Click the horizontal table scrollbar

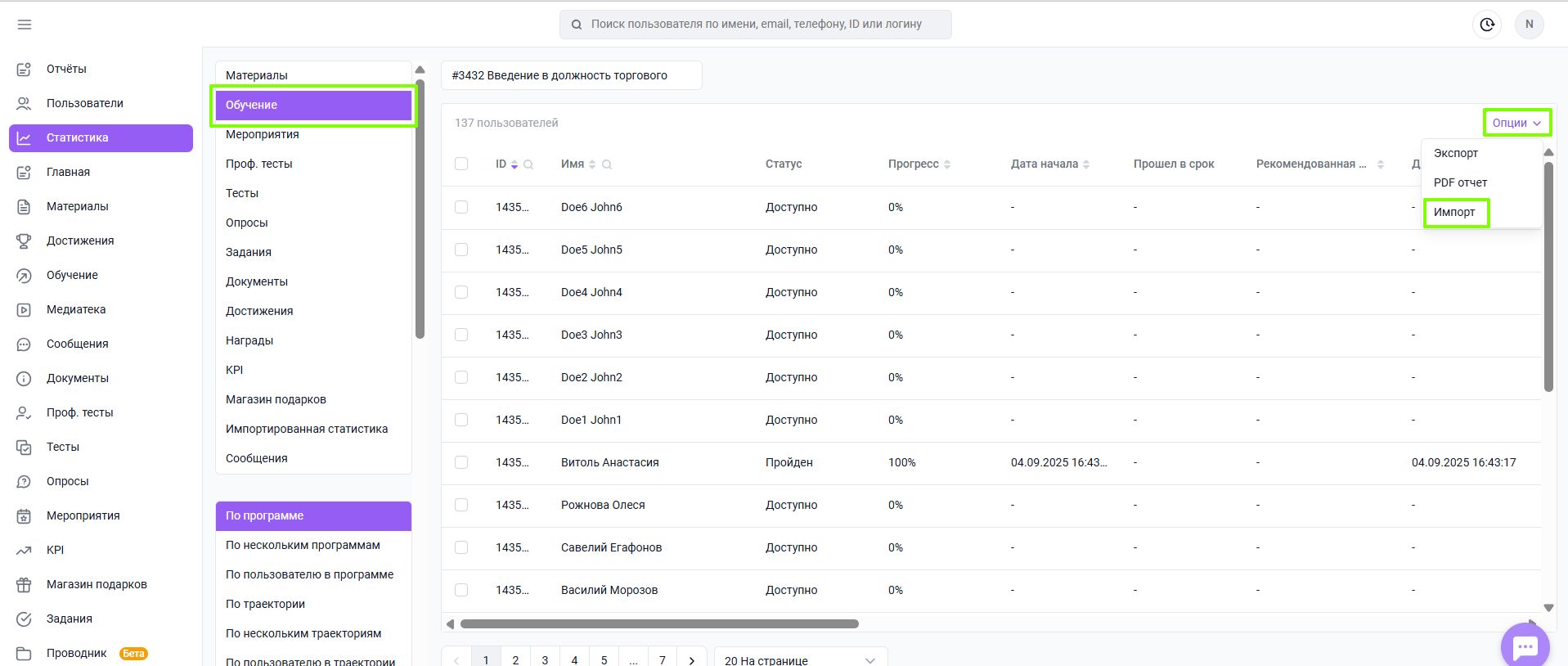pos(659,623)
